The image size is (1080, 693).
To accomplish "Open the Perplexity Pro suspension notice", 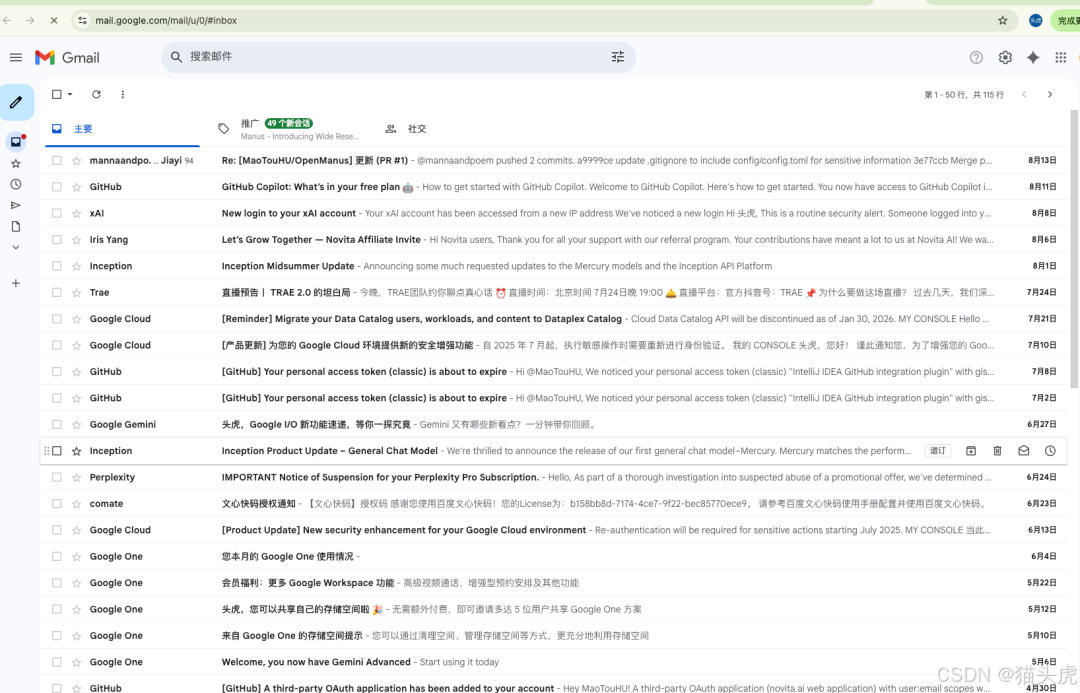I will (553, 477).
